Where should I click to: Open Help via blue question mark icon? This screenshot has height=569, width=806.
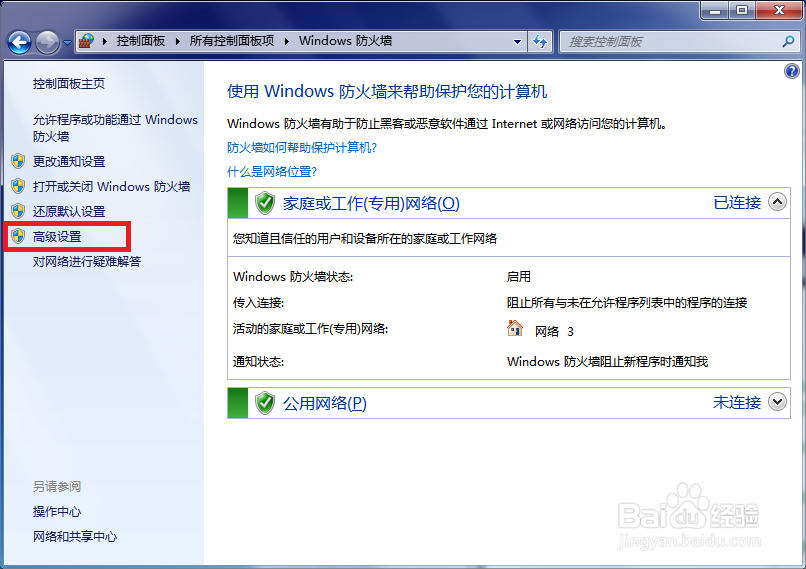click(792, 71)
